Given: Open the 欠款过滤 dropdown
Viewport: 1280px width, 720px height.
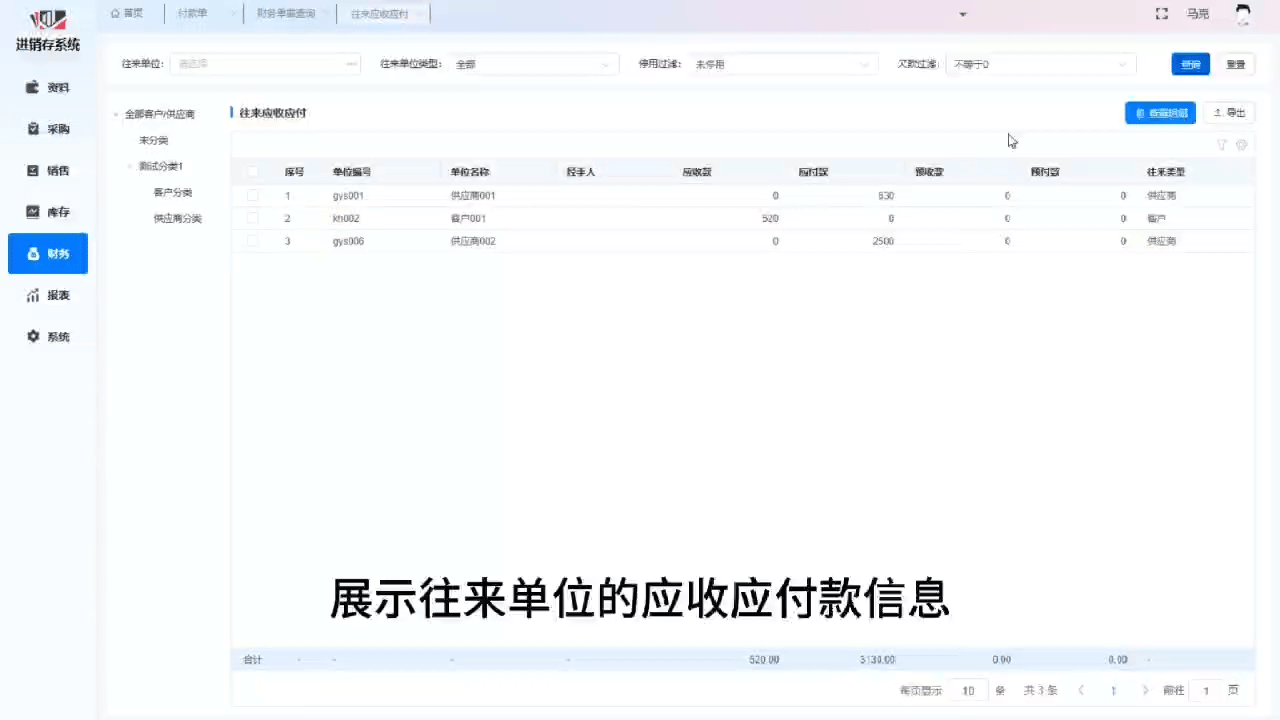Looking at the screenshot, I should [1040, 64].
